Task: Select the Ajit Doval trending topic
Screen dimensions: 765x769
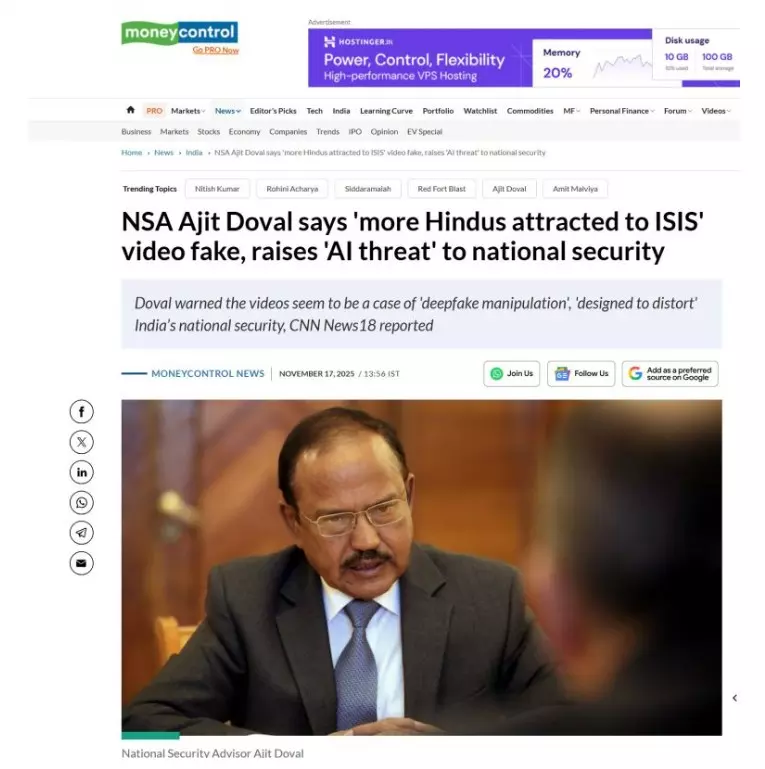Action: (509, 189)
